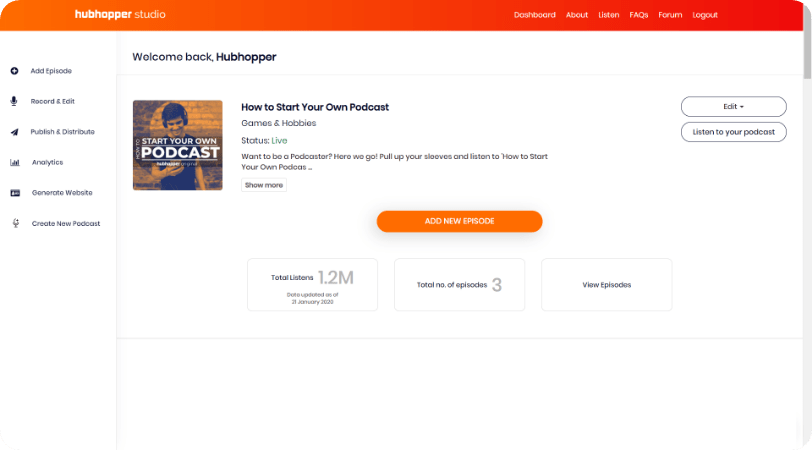Click Show more under podcast description
Image resolution: width=812 pixels, height=450 pixels.
(x=264, y=185)
